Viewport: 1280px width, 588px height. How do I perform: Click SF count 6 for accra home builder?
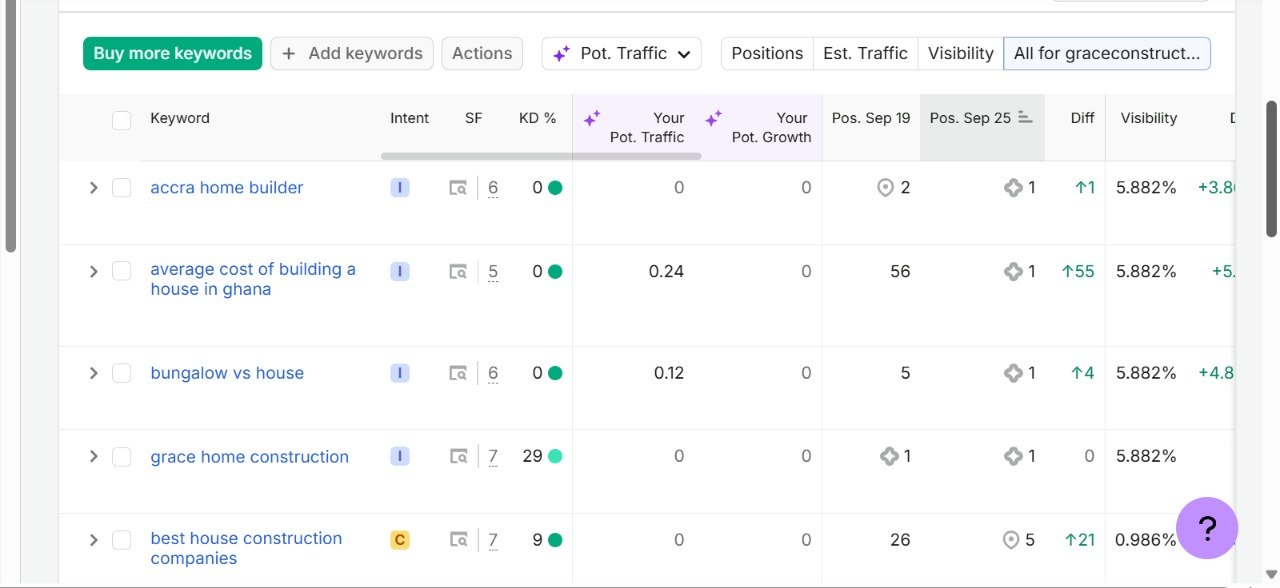click(493, 187)
